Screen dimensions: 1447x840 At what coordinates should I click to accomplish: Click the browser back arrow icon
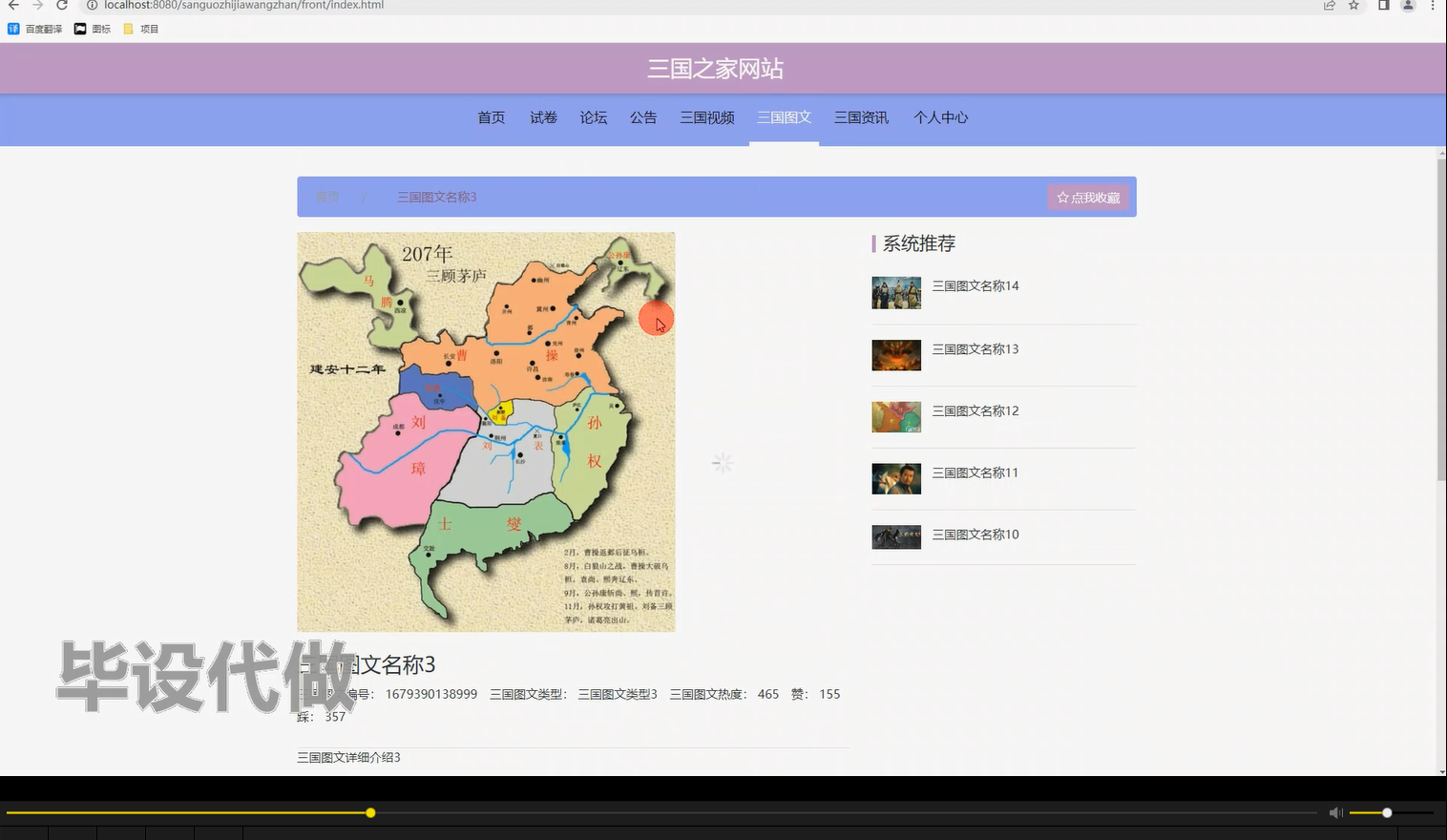point(12,7)
